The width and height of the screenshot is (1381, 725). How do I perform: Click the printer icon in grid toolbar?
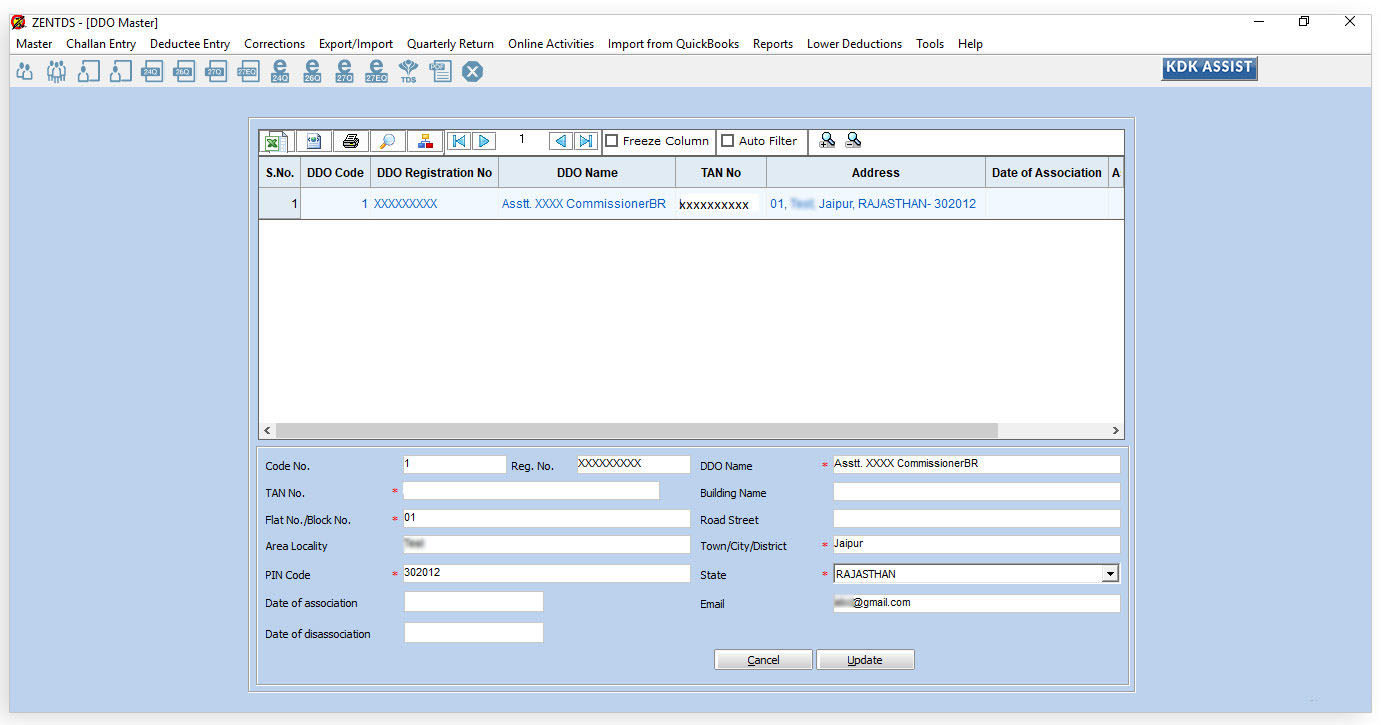(351, 141)
